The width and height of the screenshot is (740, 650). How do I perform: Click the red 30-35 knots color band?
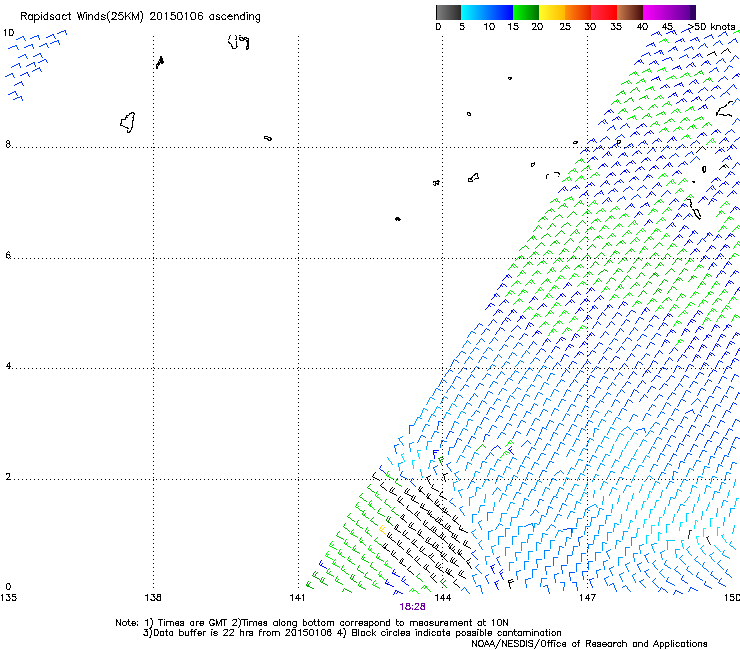point(604,12)
